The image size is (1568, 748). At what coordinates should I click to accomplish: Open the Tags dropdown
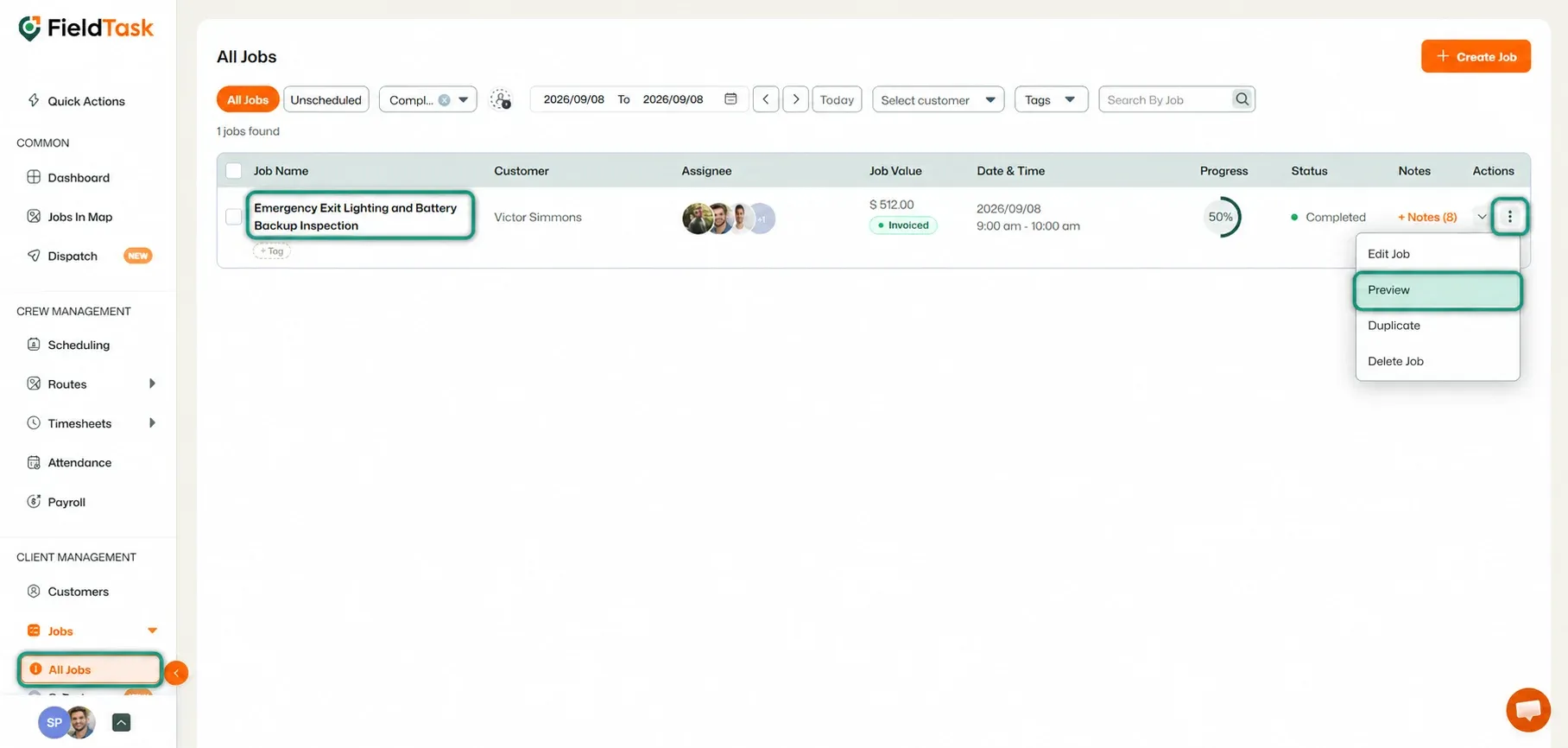click(x=1051, y=99)
